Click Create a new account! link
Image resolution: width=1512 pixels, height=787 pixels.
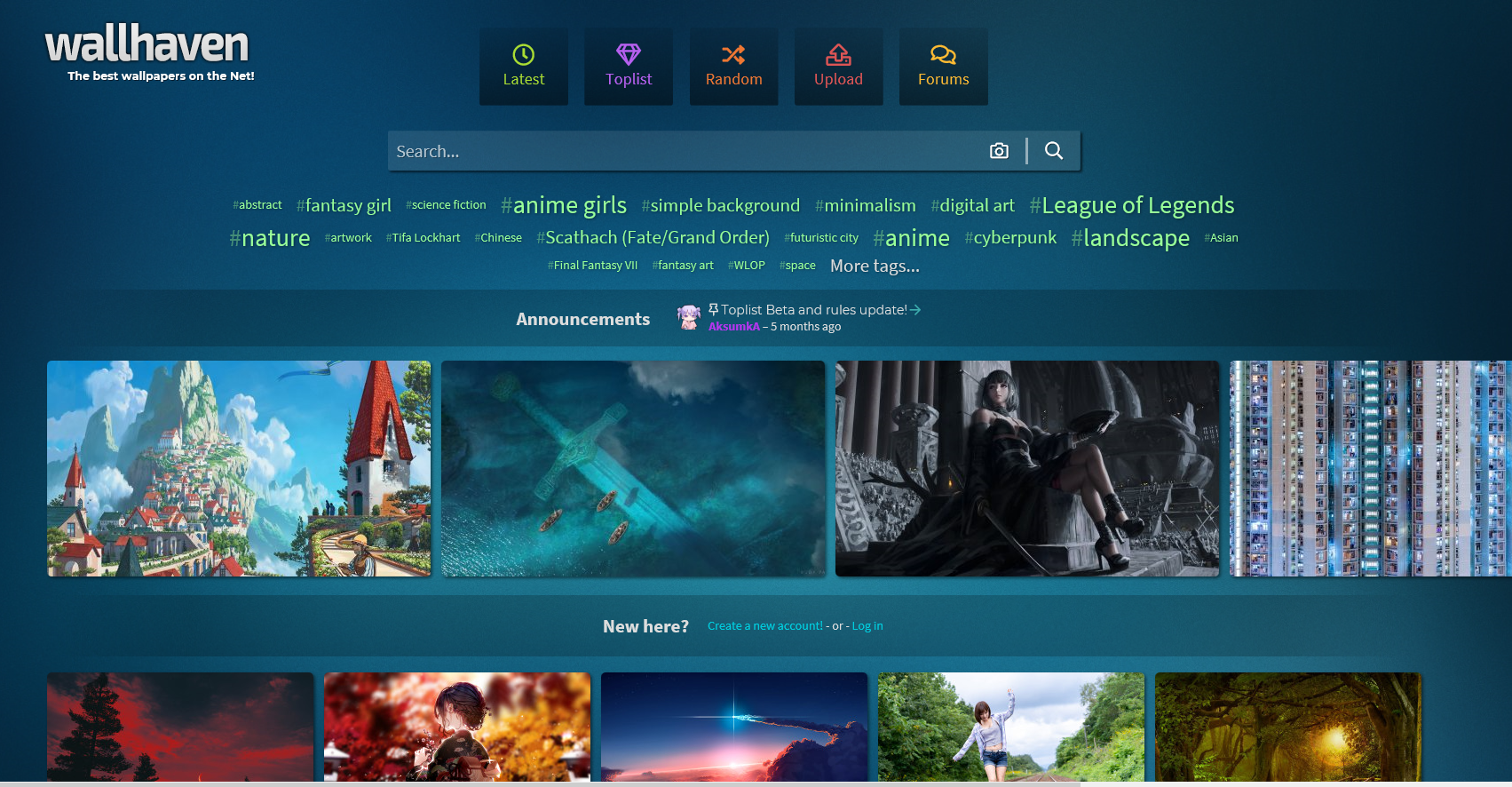[765, 626]
